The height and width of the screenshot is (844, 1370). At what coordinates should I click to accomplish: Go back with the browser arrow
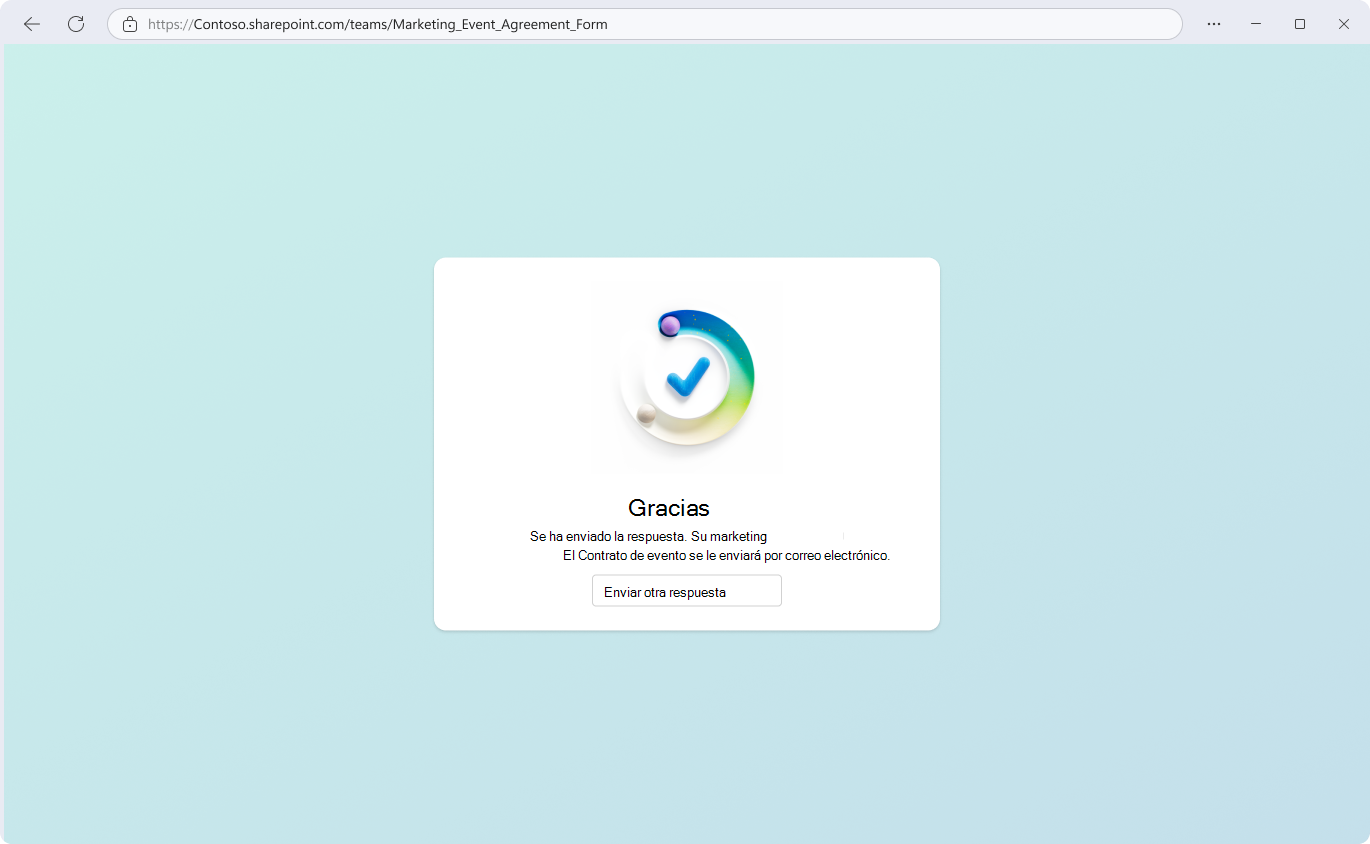32,24
